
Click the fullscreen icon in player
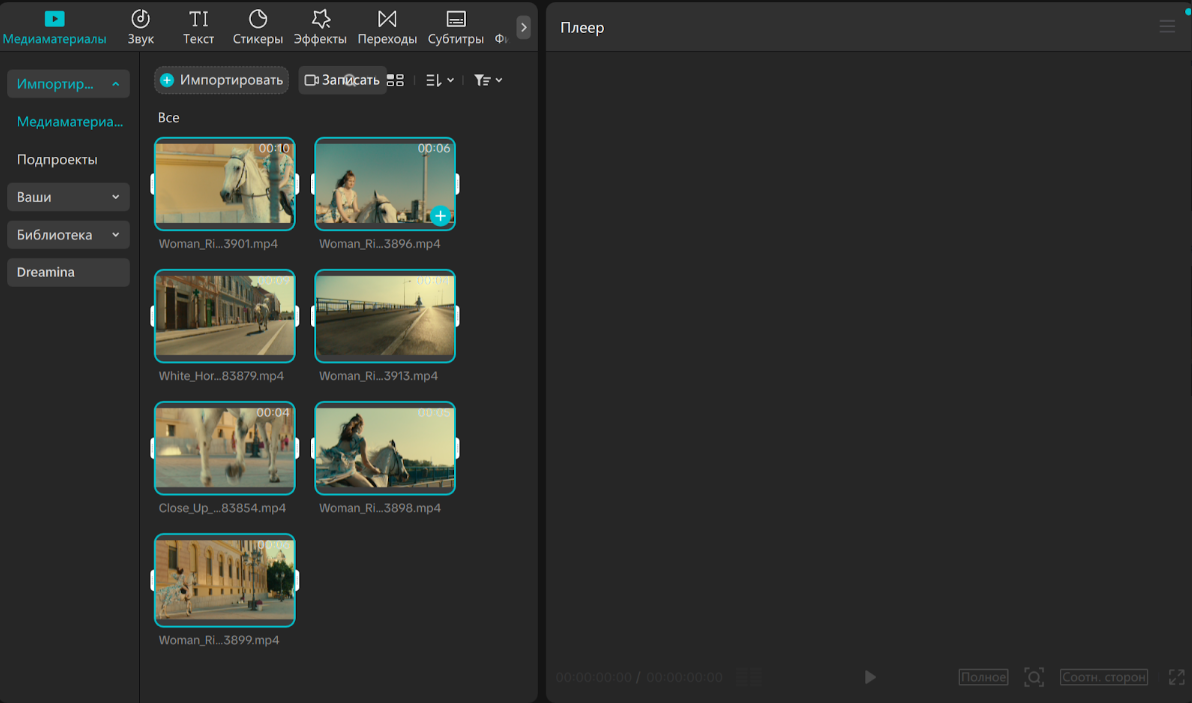pyautogui.click(x=1176, y=677)
